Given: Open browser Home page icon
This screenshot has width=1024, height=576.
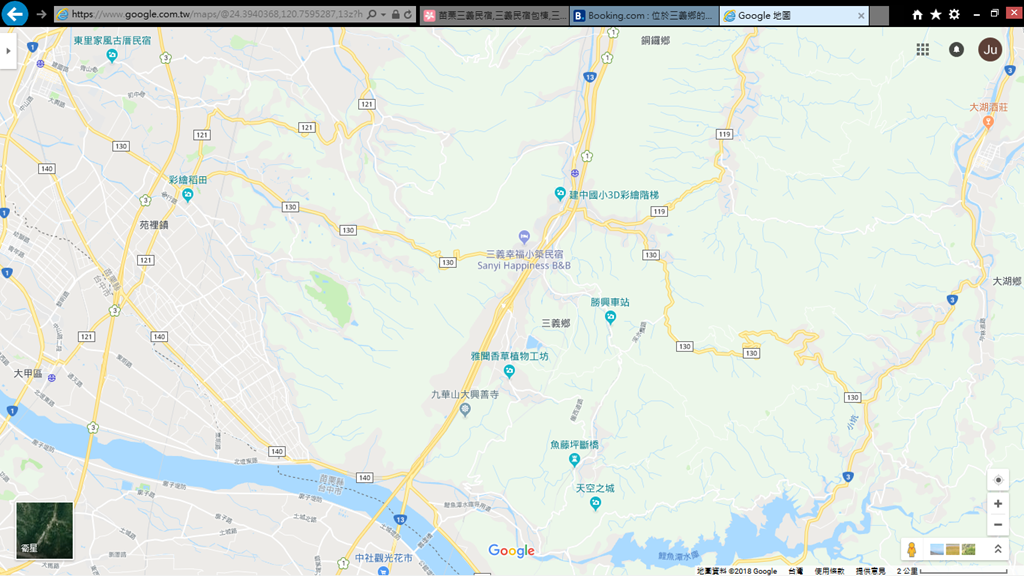Looking at the screenshot, I should click(x=917, y=14).
